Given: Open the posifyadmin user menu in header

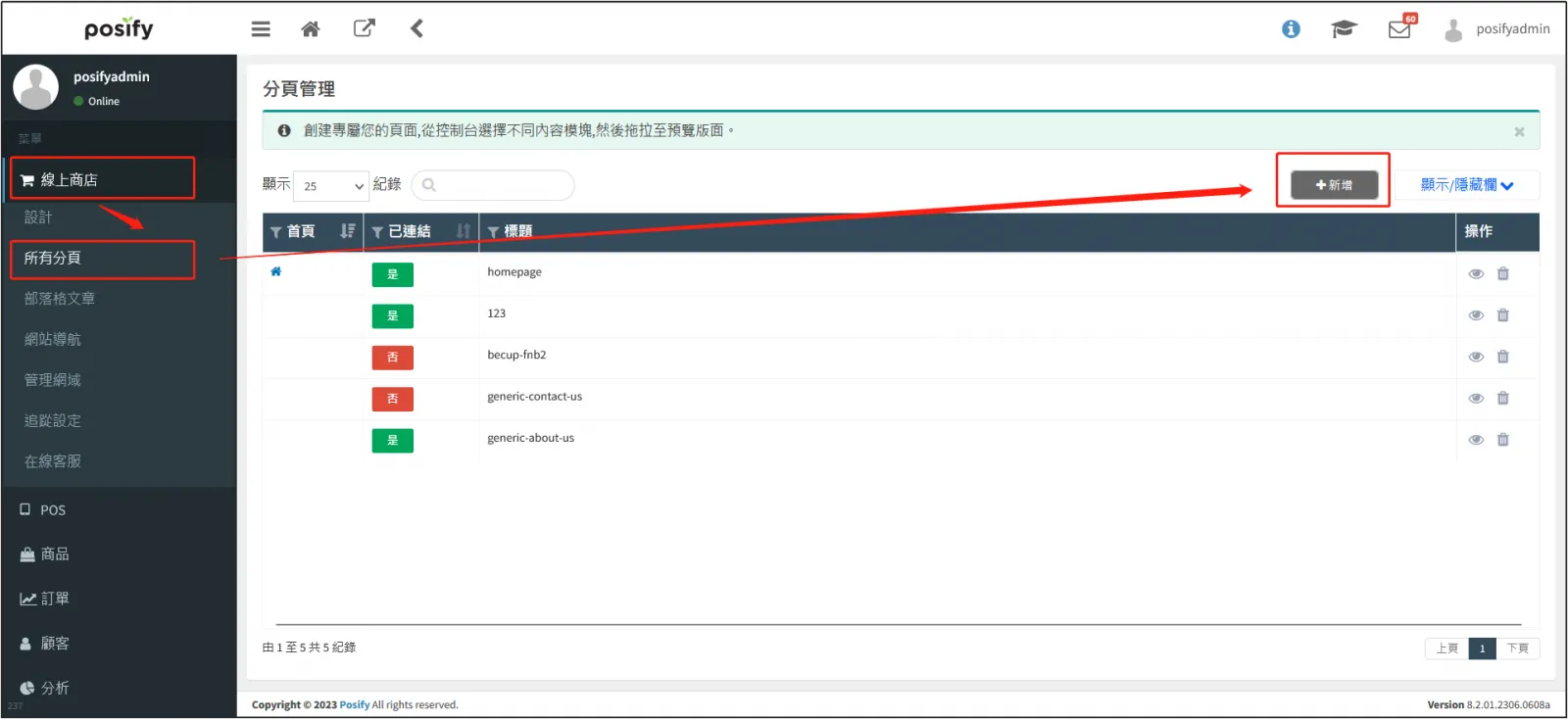Looking at the screenshot, I should [x=1497, y=29].
